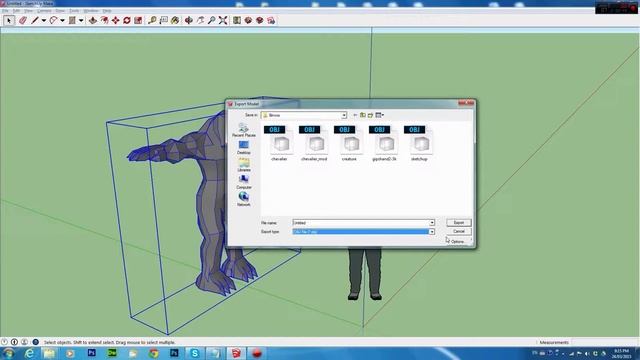The image size is (640, 360).
Task: Choose the Offset tool
Action: coord(104,20)
